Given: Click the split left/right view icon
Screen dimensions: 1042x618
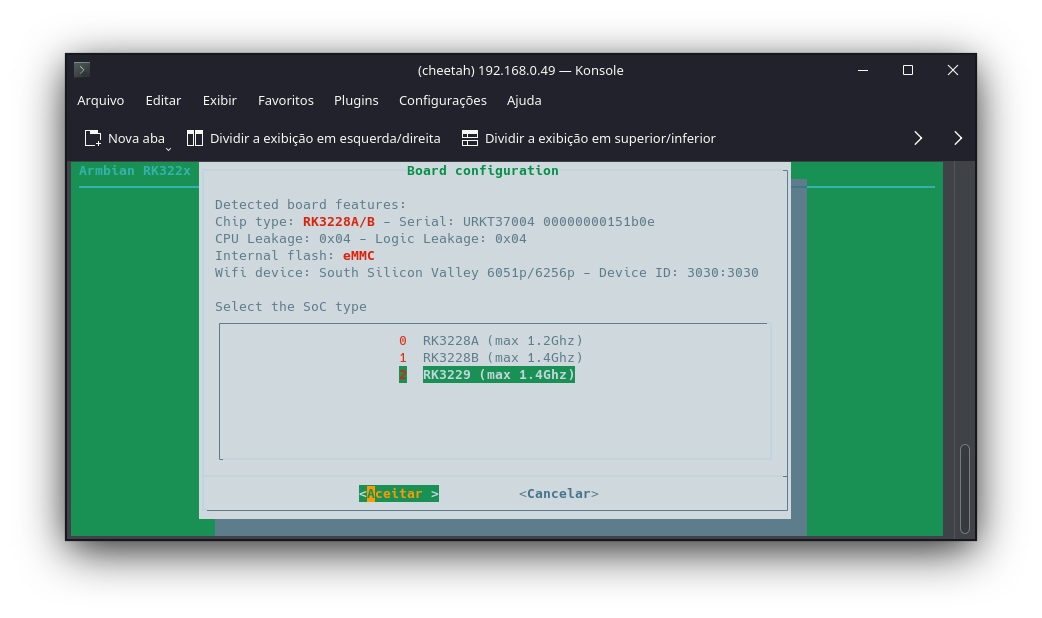Looking at the screenshot, I should tap(195, 138).
